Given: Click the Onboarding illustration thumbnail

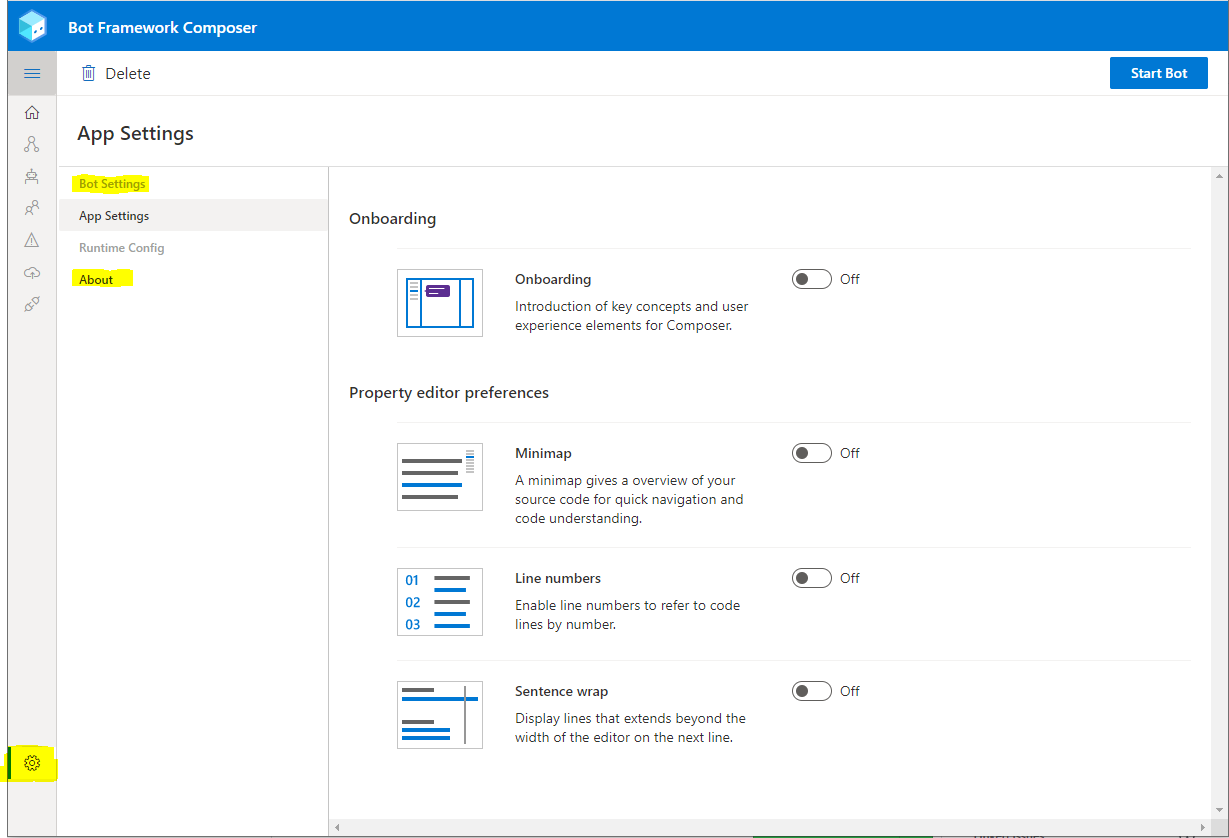Looking at the screenshot, I should (440, 303).
